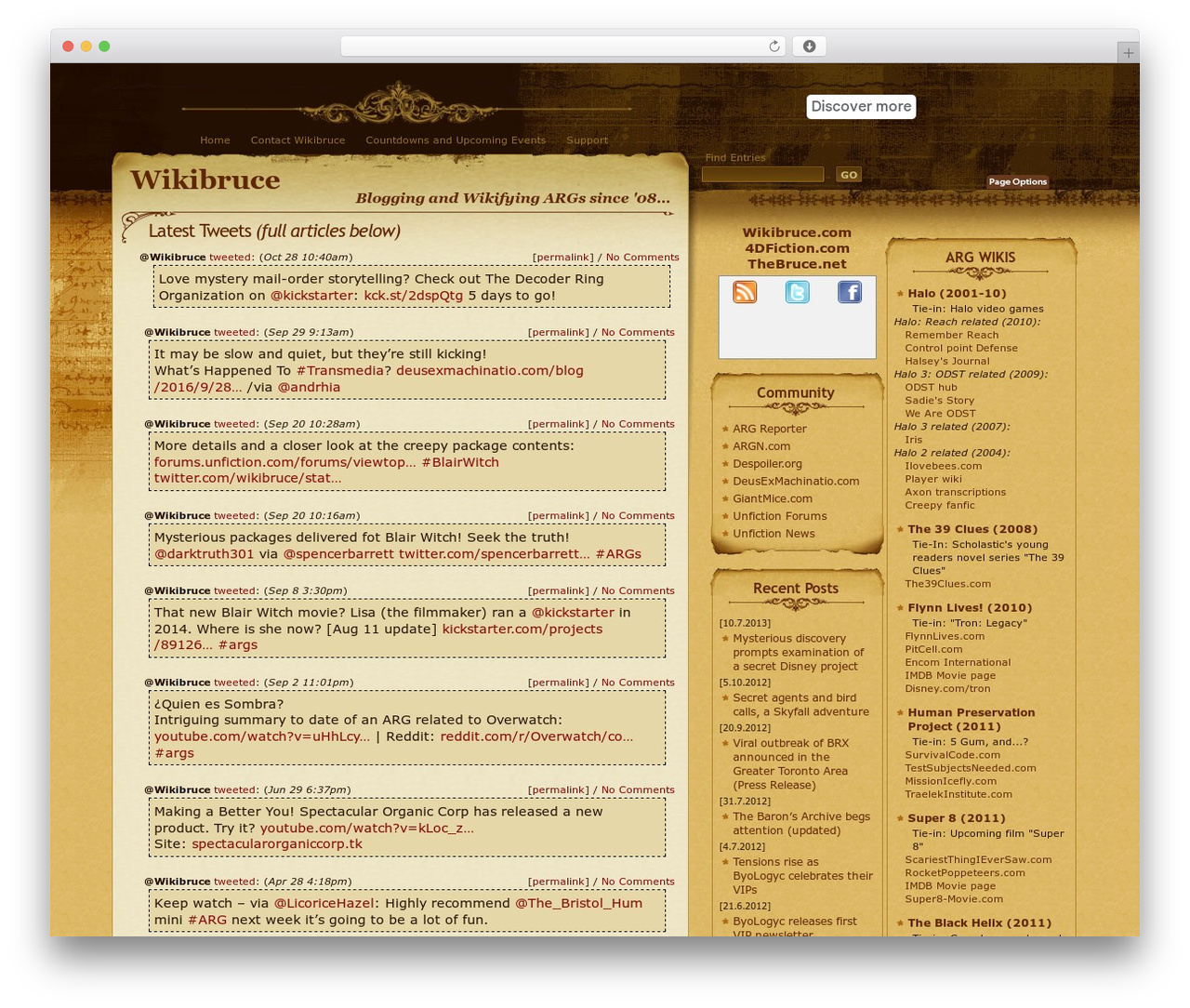This screenshot has width=1190, height=1008.
Task: Click the Discover more button
Action: point(861,106)
